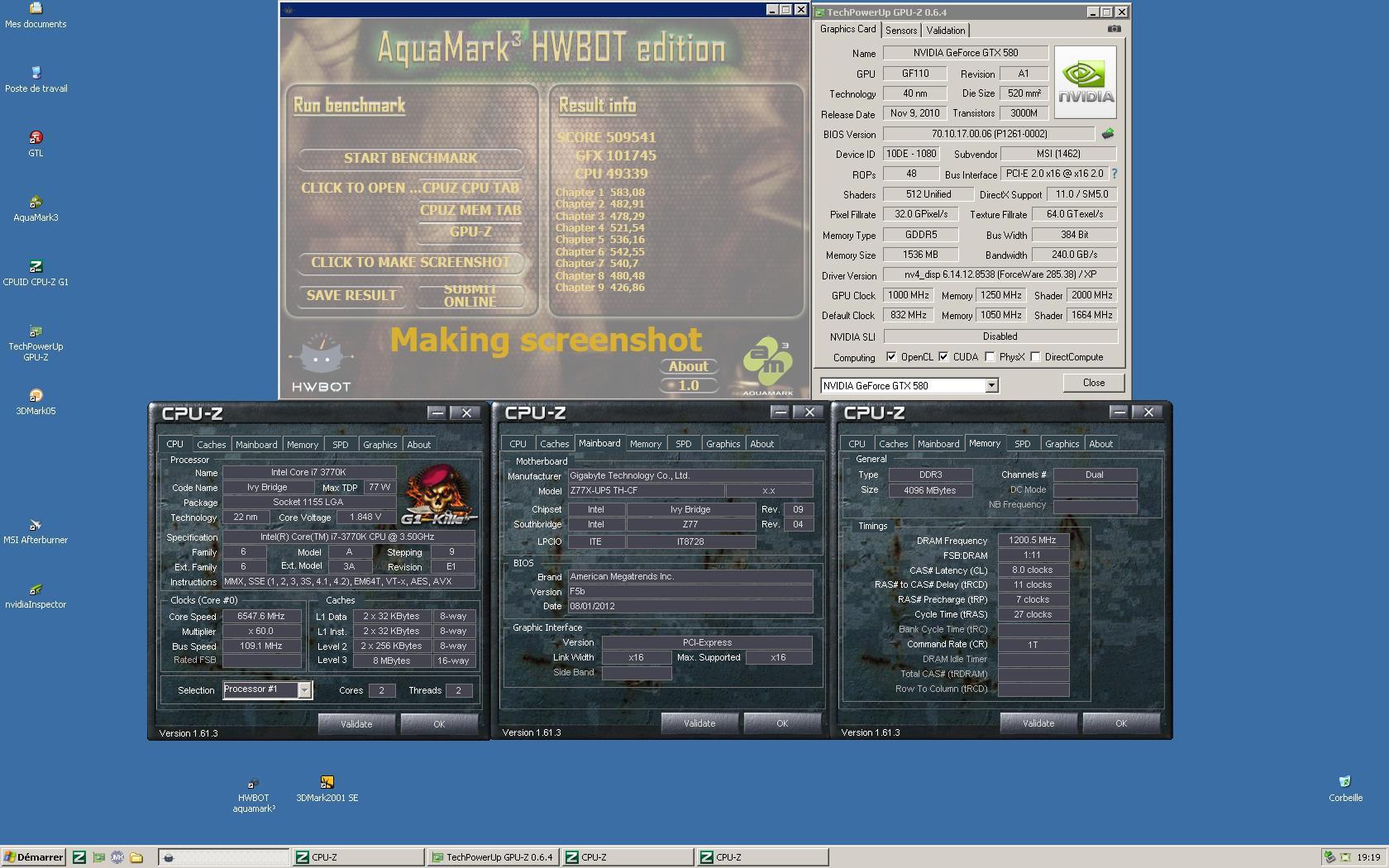Image resolution: width=1389 pixels, height=868 pixels.
Task: Launch 3DMark05 desktop shortcut
Action: [x=36, y=402]
